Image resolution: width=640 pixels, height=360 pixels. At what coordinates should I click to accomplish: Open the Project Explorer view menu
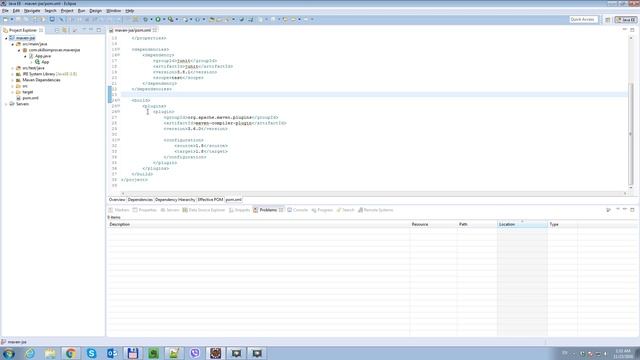84,30
